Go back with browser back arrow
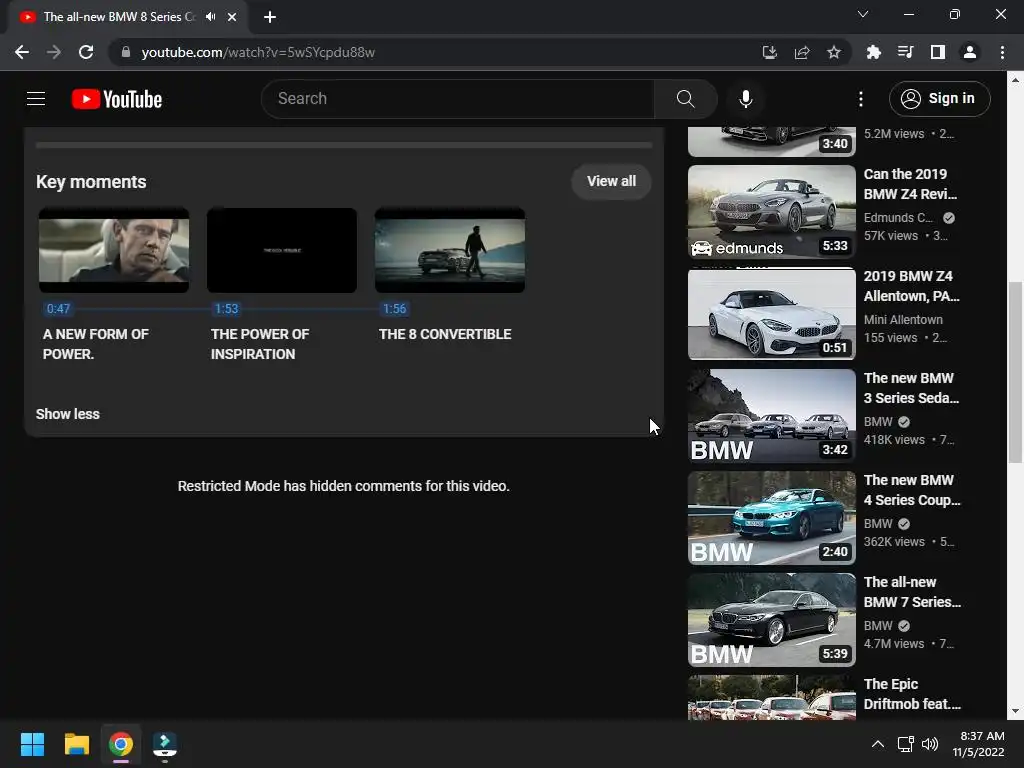 pyautogui.click(x=22, y=52)
